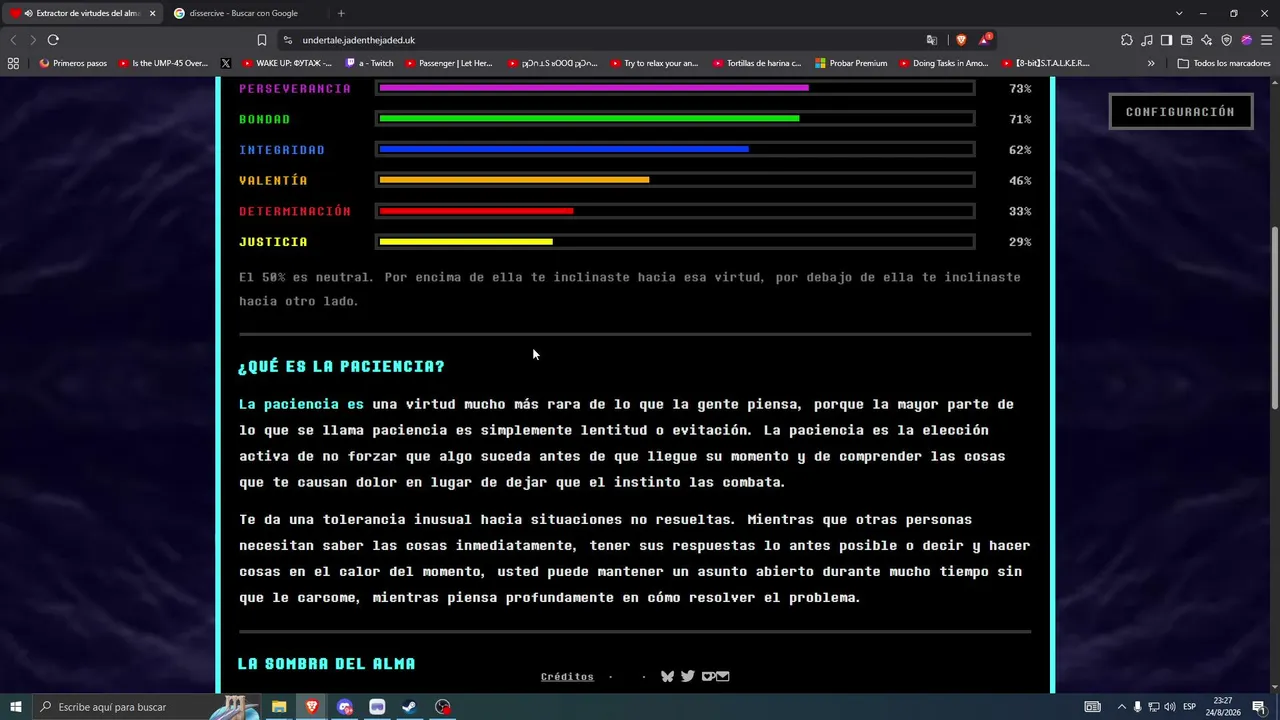The height and width of the screenshot is (720, 1280).
Task: Click the INTEGRIDAD label
Action: pos(282,150)
